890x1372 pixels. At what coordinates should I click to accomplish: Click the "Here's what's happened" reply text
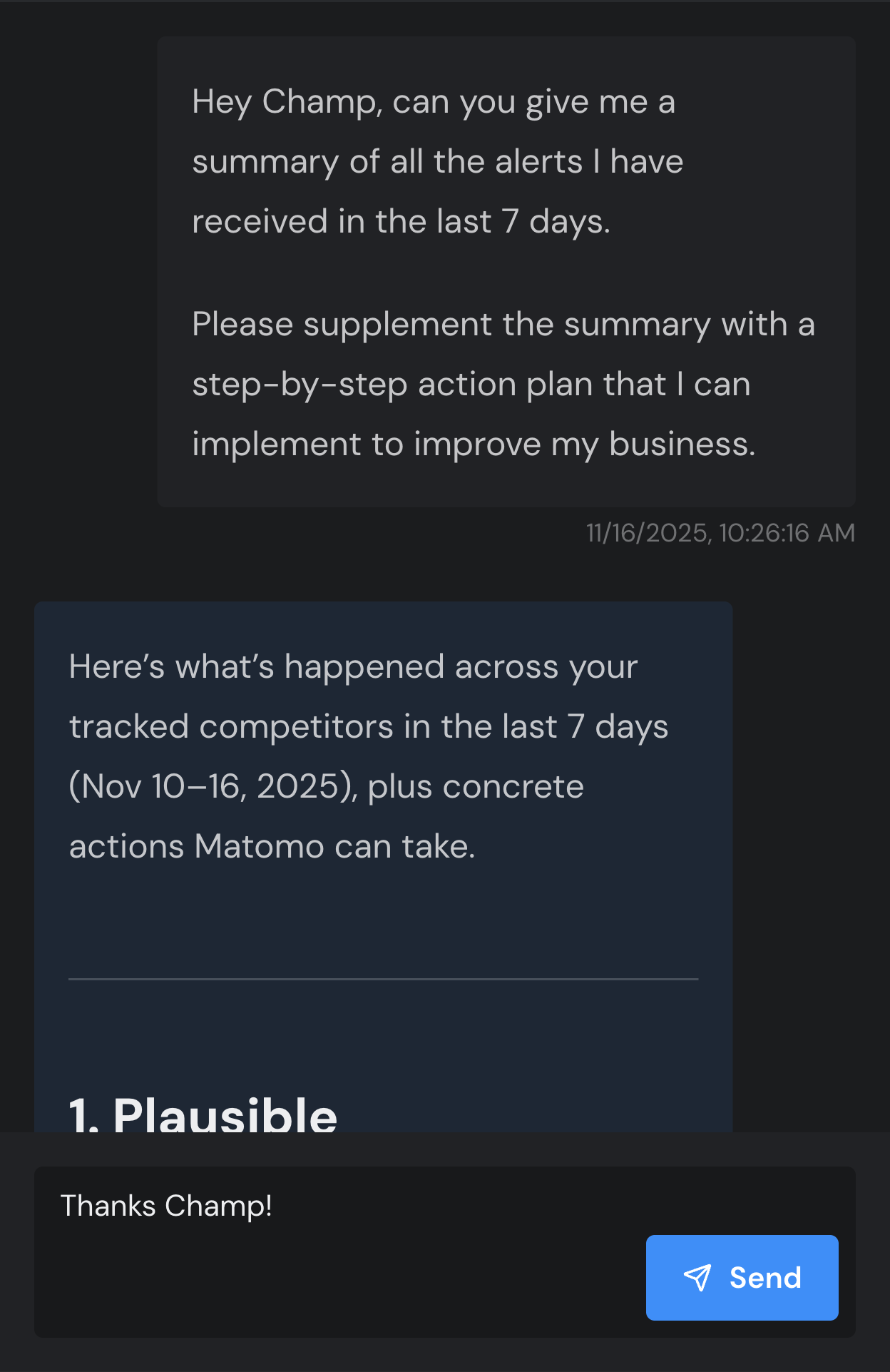click(353, 667)
